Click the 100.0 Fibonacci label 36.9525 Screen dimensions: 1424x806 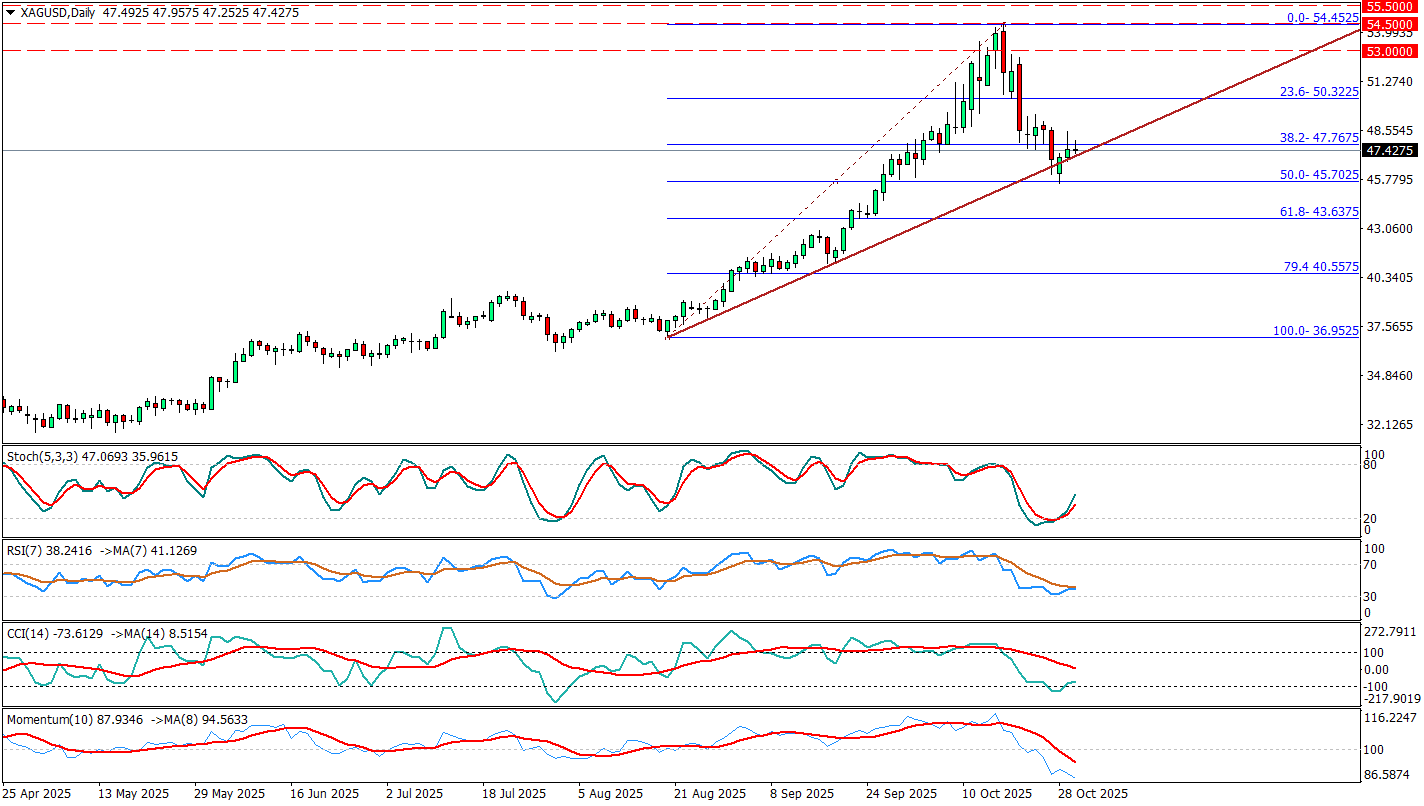1315,330
